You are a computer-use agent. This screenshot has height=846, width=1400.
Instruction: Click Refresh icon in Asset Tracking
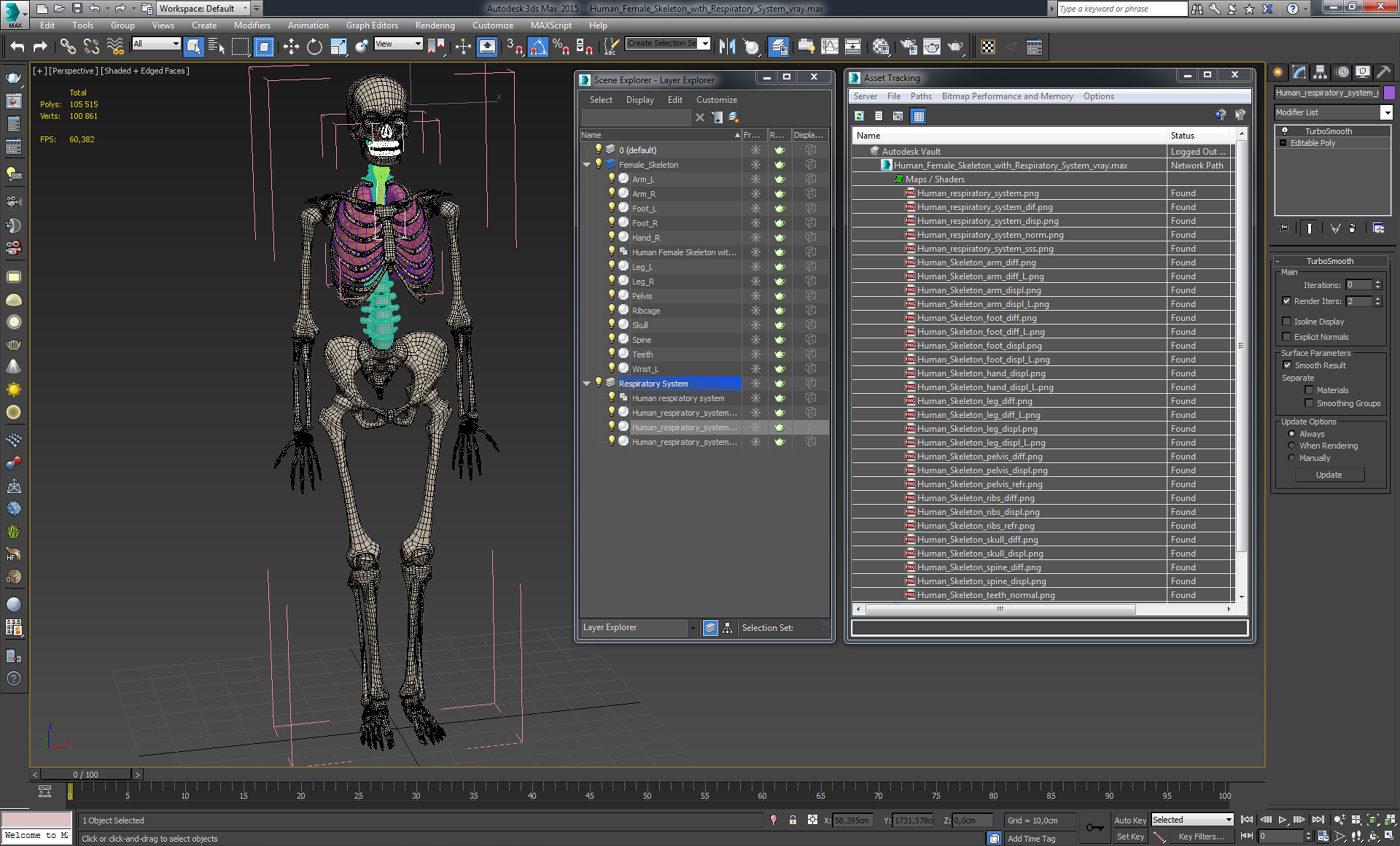coord(859,116)
